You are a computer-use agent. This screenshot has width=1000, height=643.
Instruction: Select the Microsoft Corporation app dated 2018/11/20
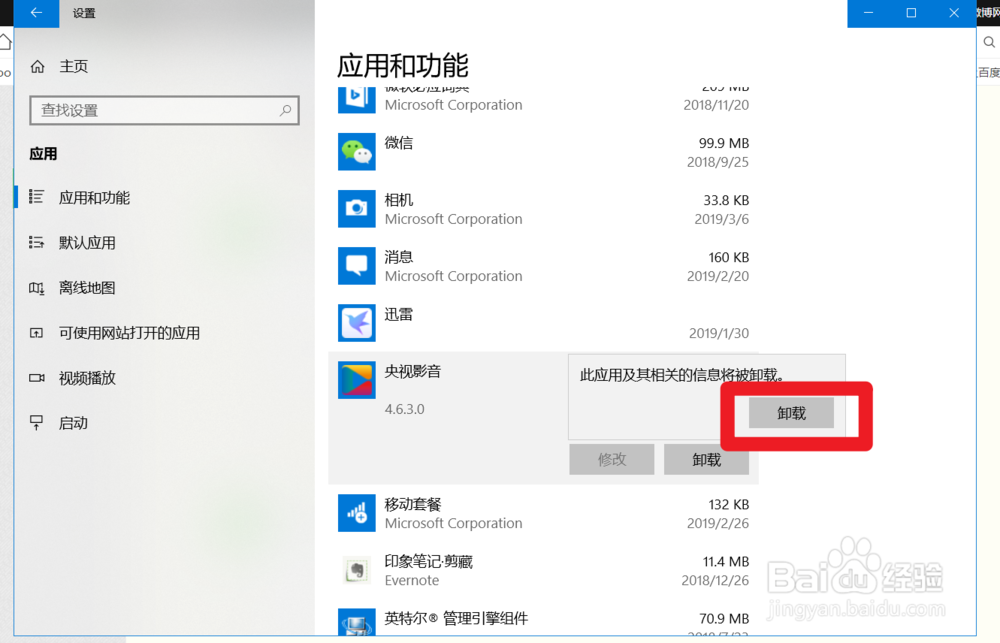click(x=543, y=100)
